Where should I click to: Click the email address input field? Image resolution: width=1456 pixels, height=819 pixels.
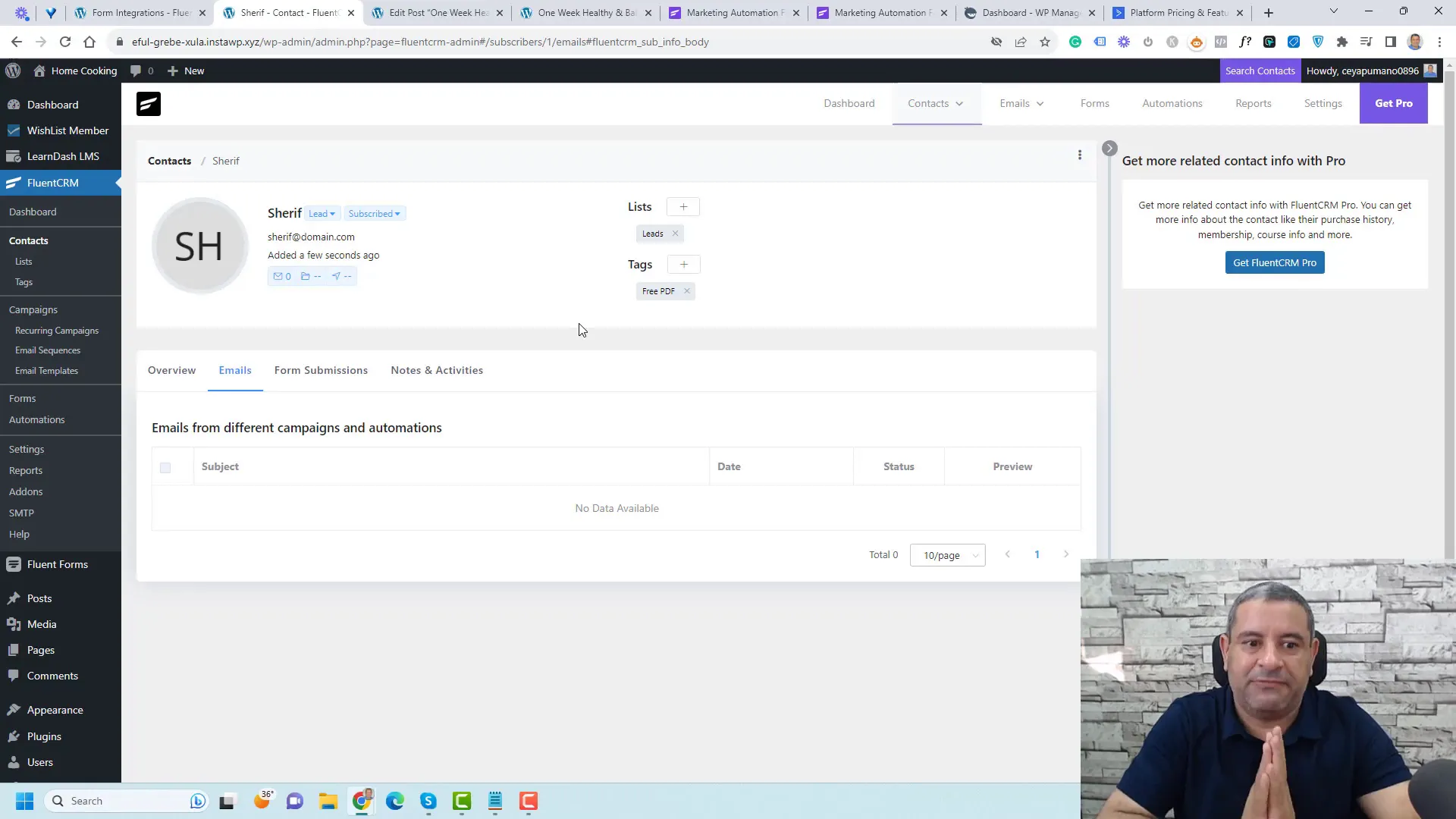point(311,236)
